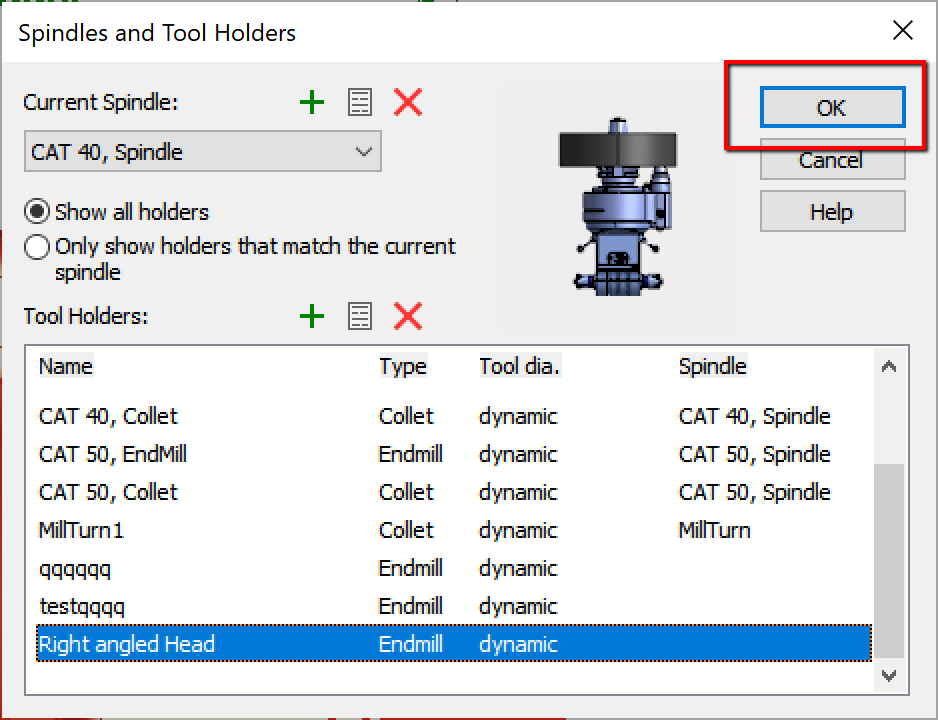938x720 pixels.
Task: Select the Show all holders option
Action: pyautogui.click(x=117, y=212)
